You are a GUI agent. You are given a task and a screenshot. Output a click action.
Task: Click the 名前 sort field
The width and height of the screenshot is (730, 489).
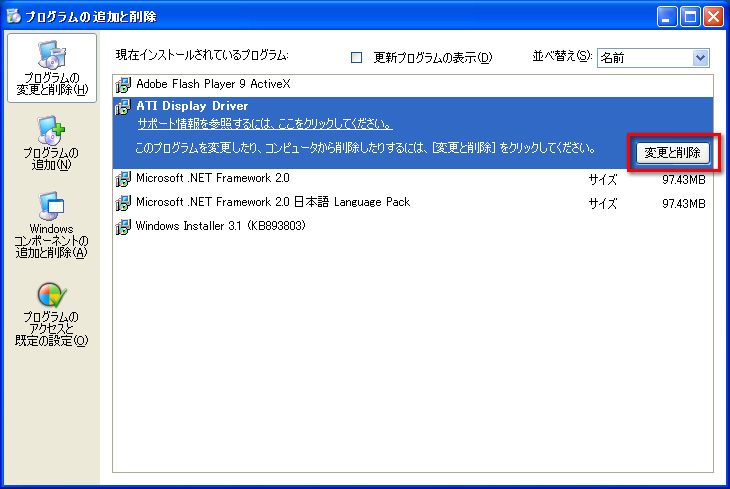(653, 58)
